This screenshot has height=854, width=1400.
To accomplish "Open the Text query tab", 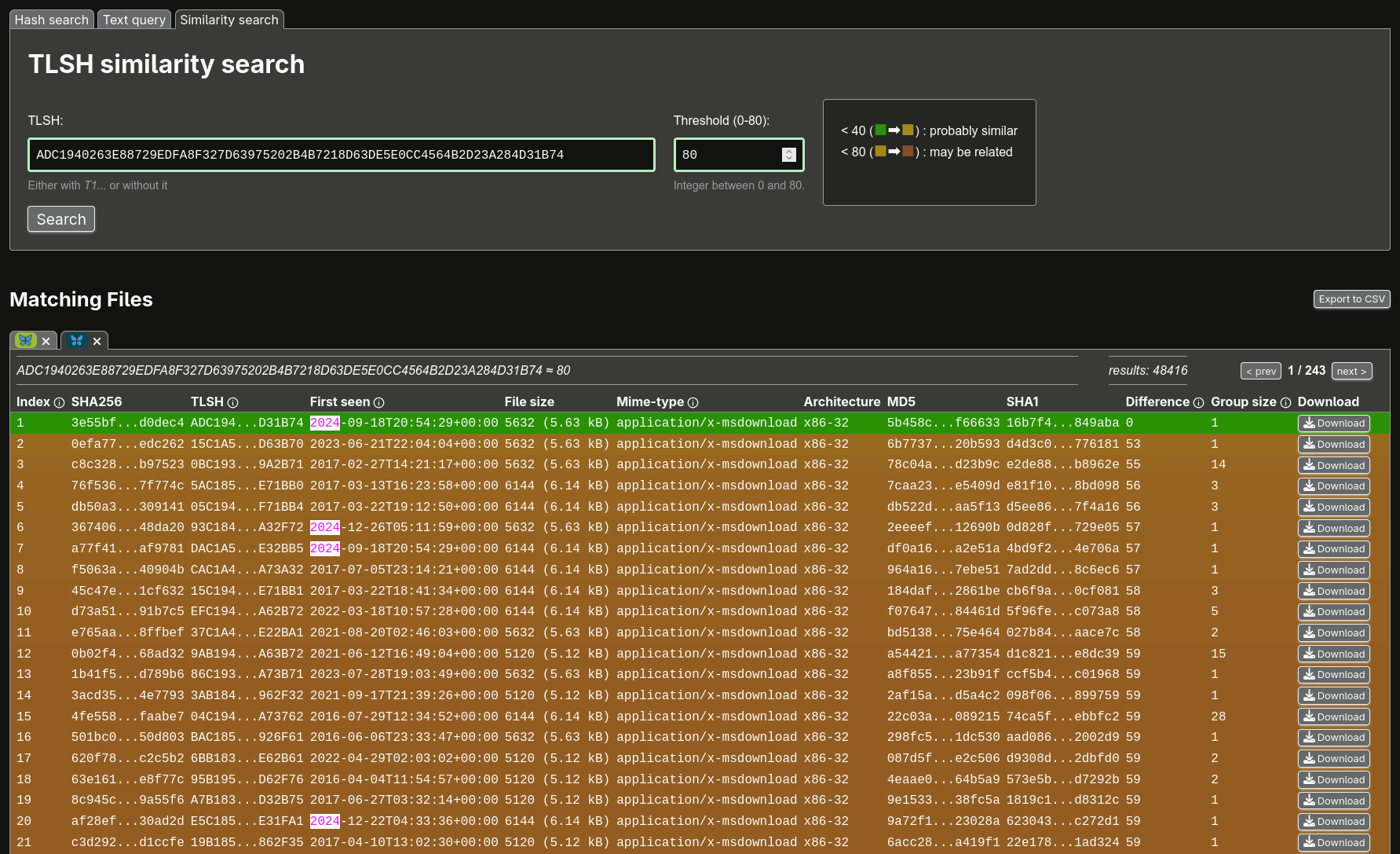I will pyautogui.click(x=133, y=20).
